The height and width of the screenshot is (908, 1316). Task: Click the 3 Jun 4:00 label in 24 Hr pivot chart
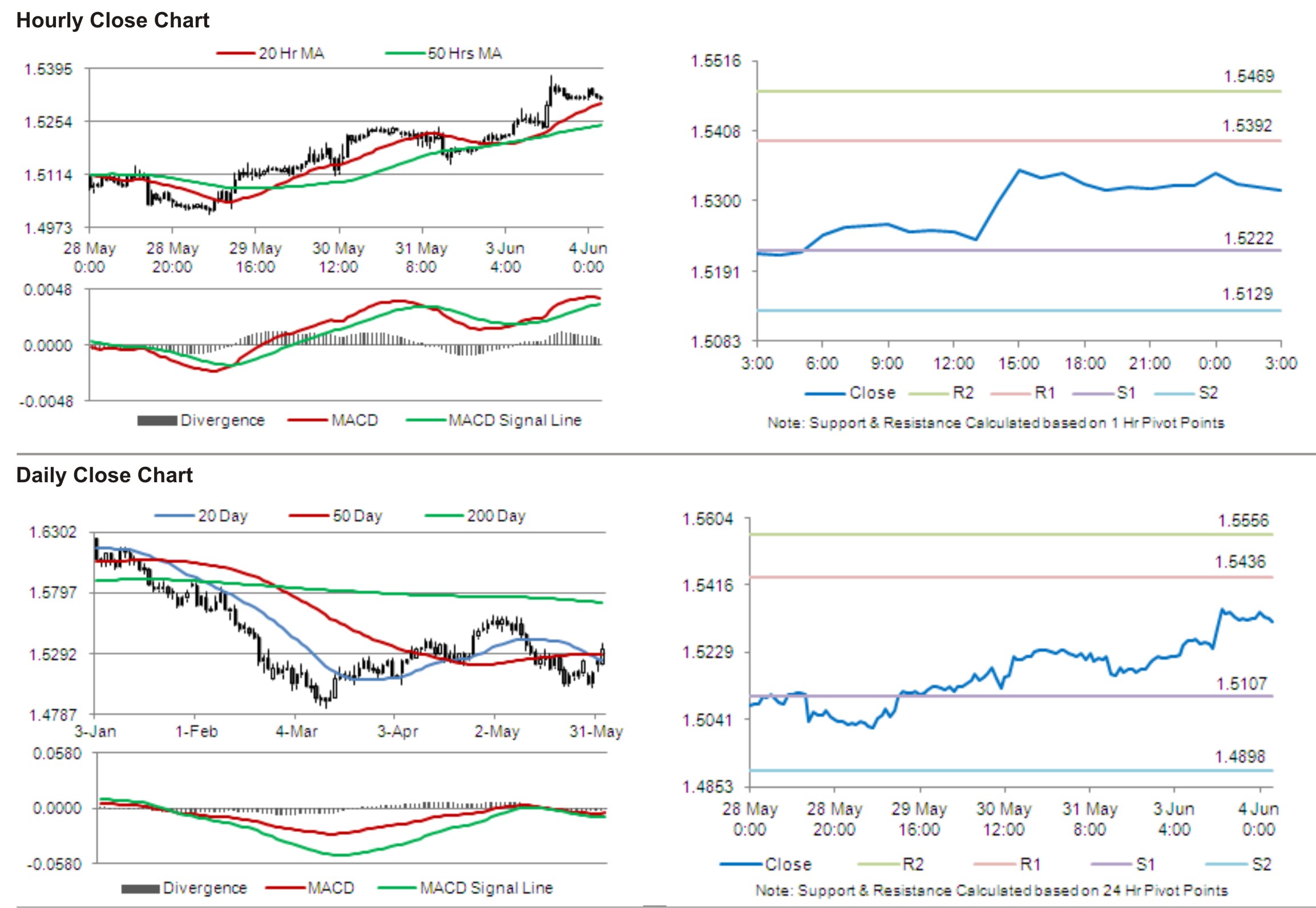coord(1174,819)
